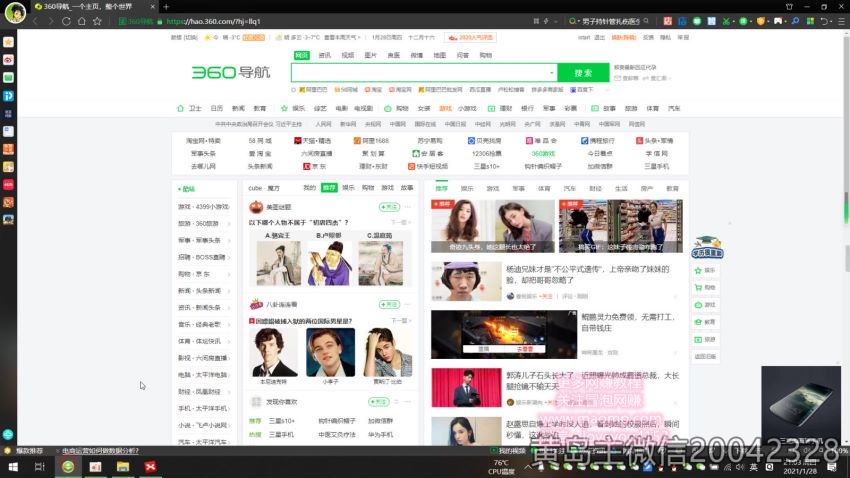Viewport: 850px width, 478px height.
Task: Follow 八卦连连看 with its +关注 button
Action: (x=389, y=305)
